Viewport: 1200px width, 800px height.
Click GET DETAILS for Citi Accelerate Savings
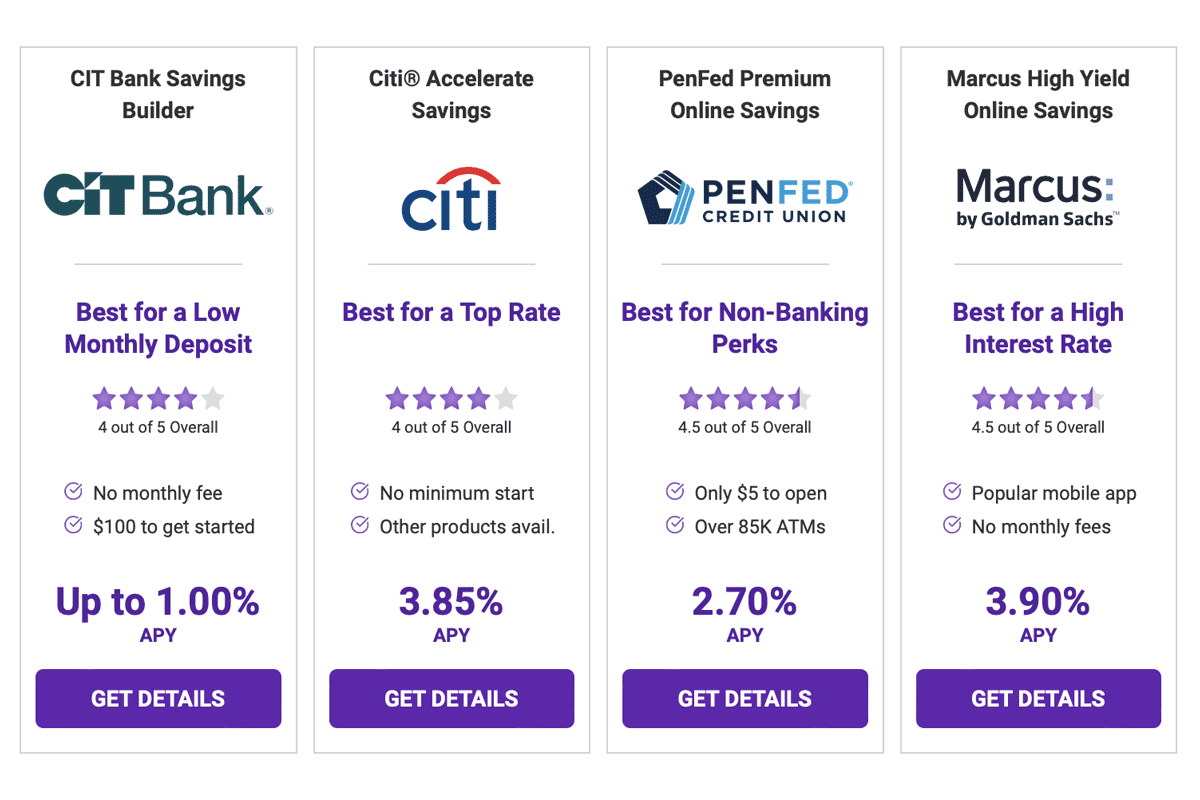point(451,698)
